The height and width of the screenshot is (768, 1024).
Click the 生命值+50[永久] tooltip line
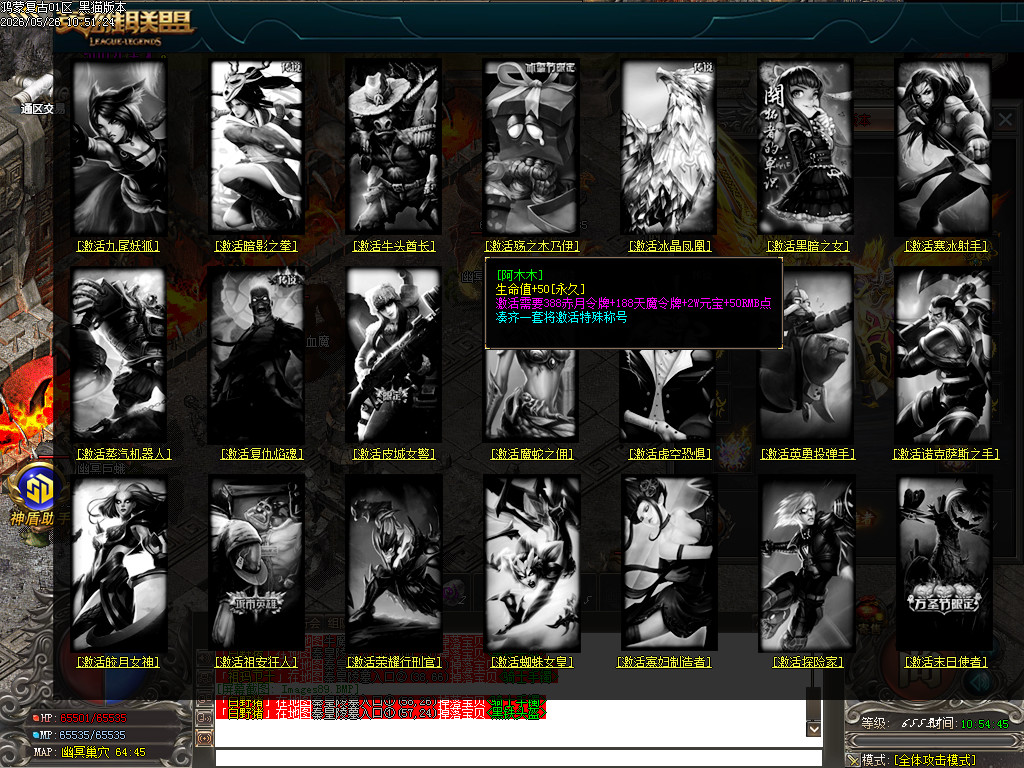(541, 289)
